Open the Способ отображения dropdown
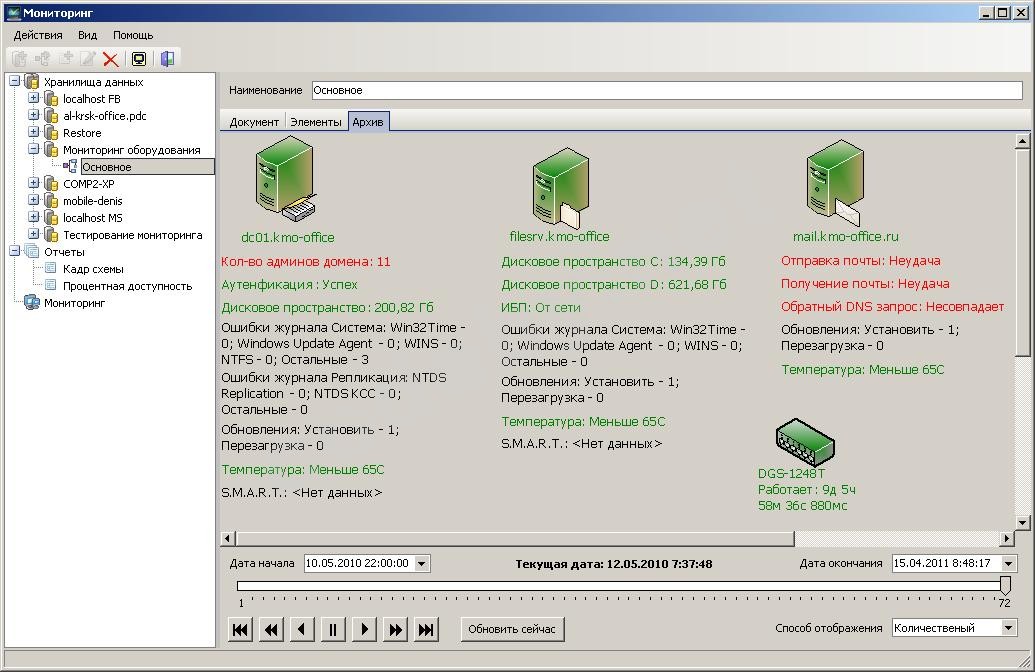The width and height of the screenshot is (1035, 672). tap(1008, 628)
